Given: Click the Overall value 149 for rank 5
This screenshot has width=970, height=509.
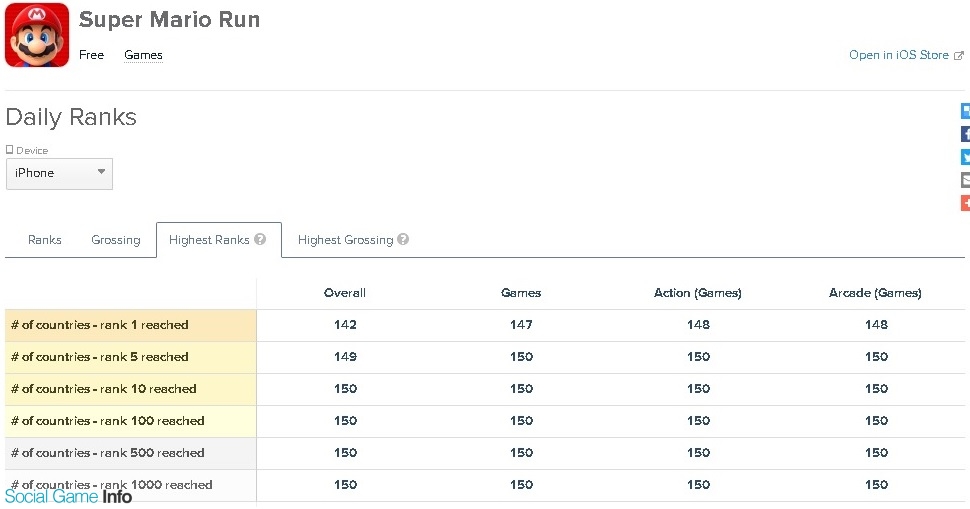Looking at the screenshot, I should (345, 357).
